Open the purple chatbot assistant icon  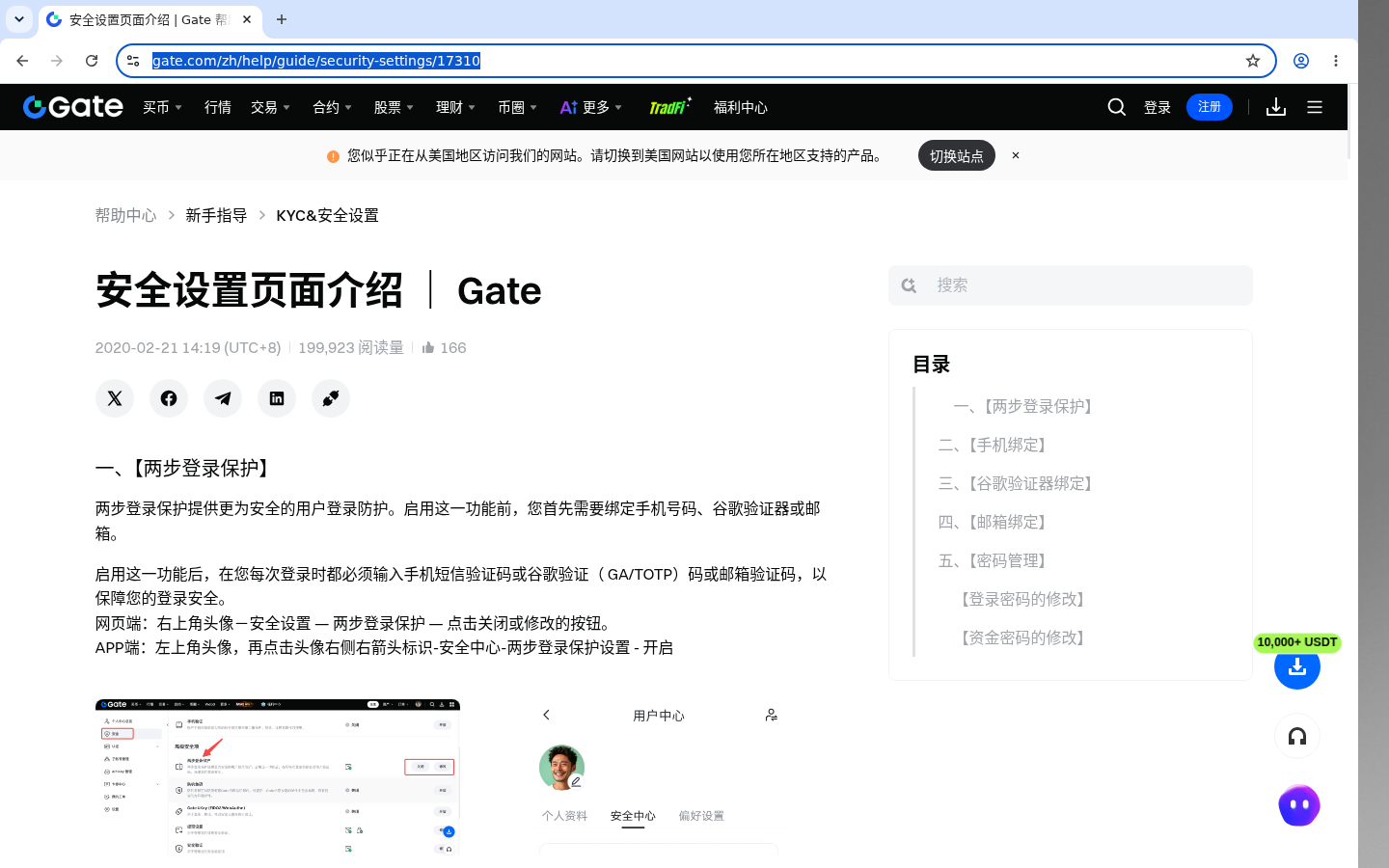click(1299, 805)
